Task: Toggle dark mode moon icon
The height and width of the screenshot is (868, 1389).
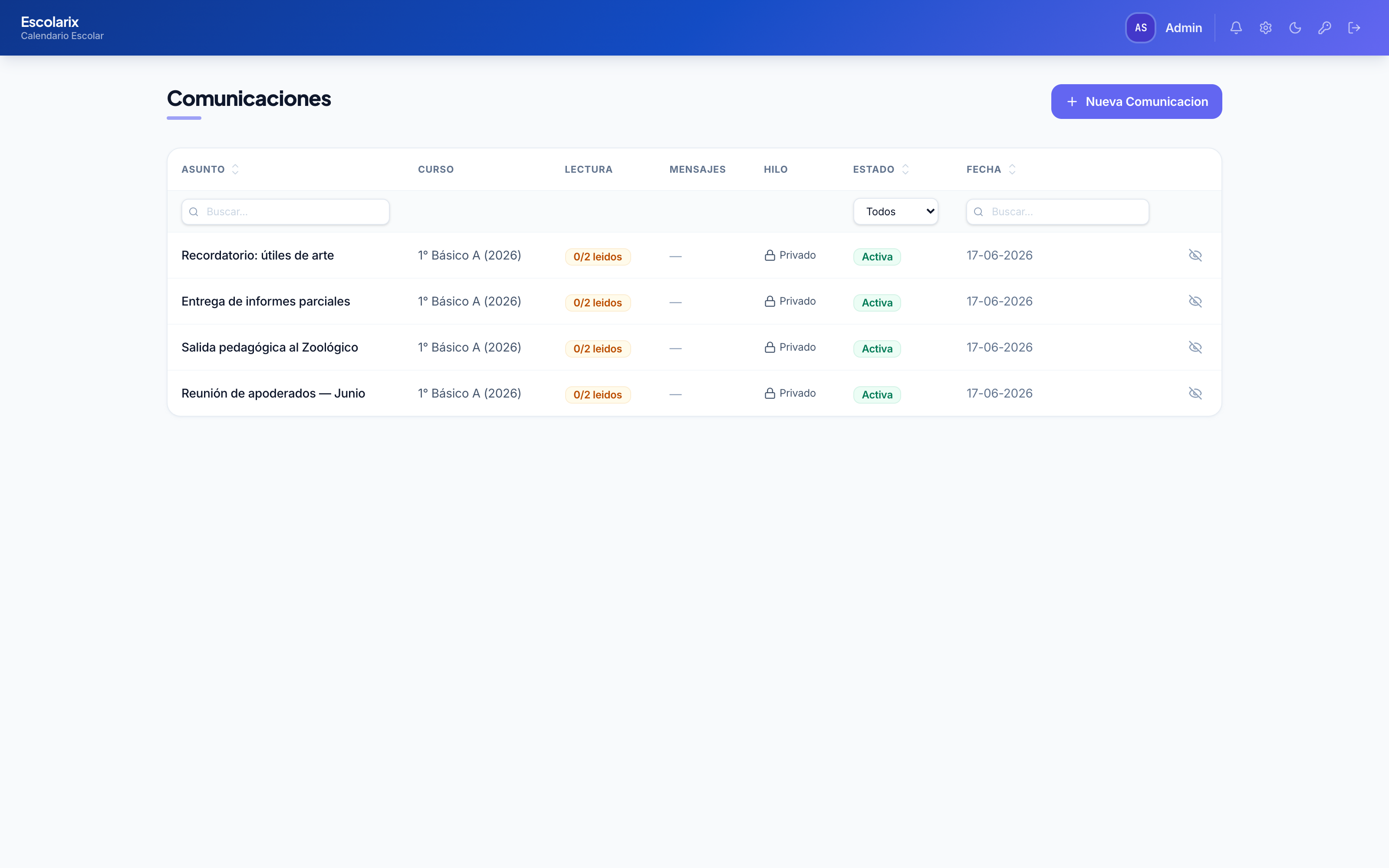Action: [1295, 27]
